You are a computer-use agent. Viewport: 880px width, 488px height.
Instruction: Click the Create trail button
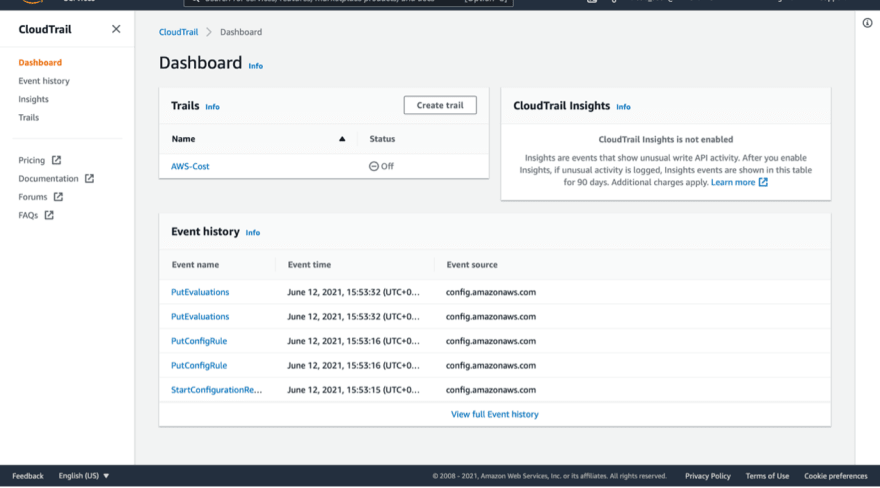click(440, 105)
